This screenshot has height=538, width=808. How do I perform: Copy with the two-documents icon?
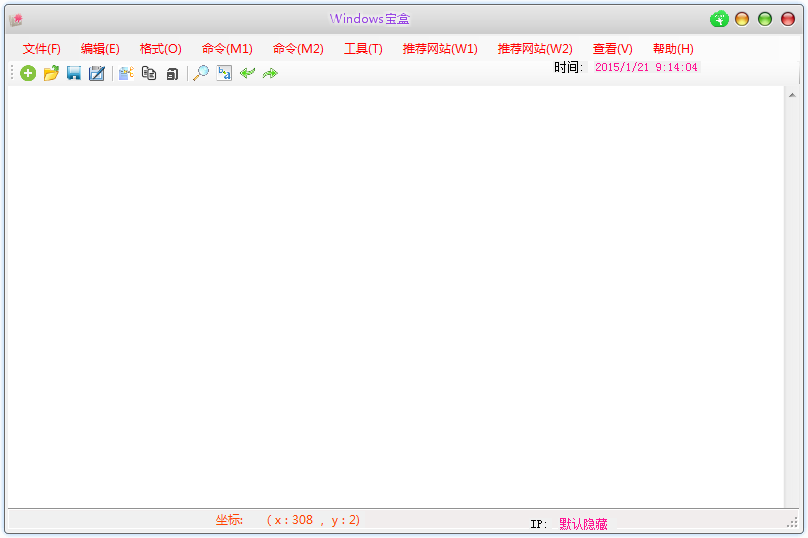tap(149, 73)
